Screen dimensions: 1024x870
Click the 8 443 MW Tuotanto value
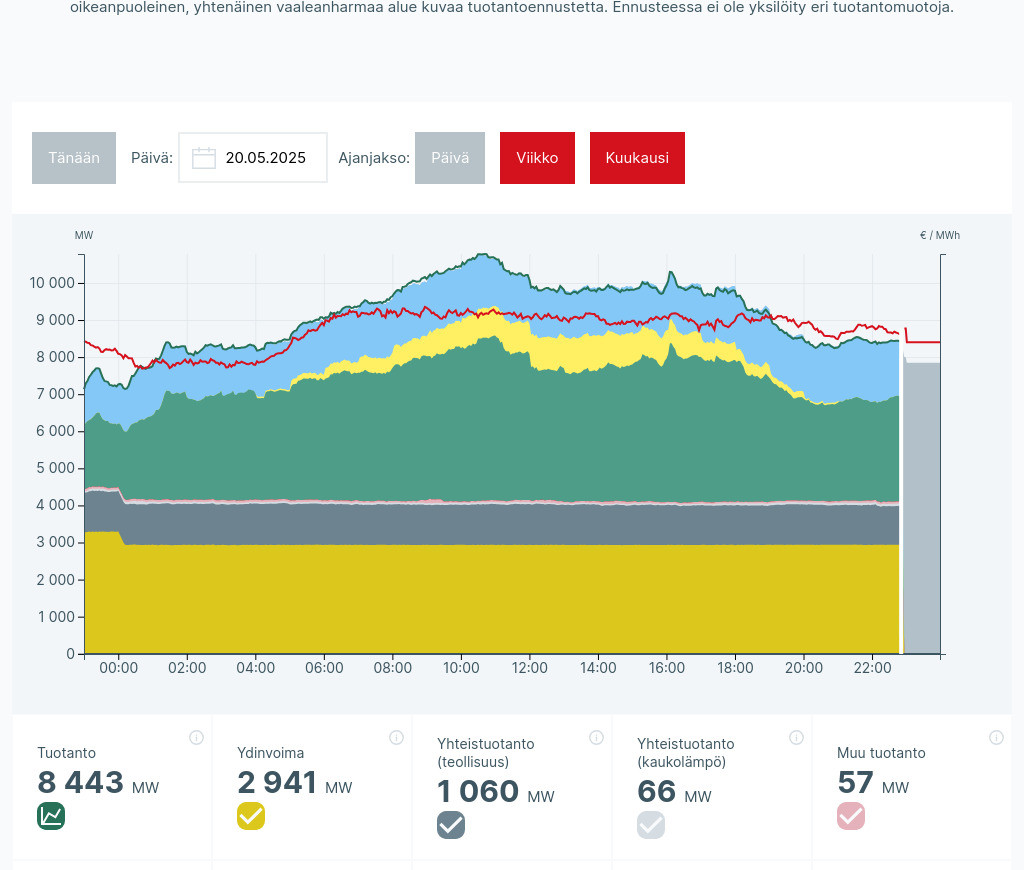(81, 783)
